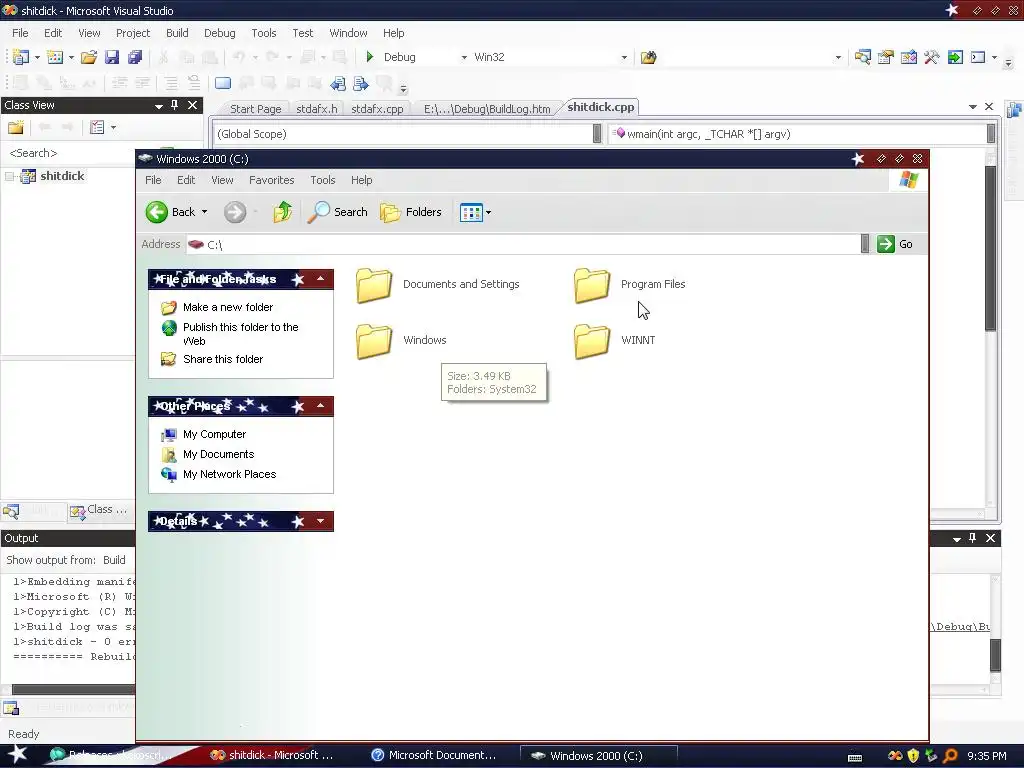Click security shield icon in system tray
Viewport: 1024px width, 768px height.
[913, 756]
